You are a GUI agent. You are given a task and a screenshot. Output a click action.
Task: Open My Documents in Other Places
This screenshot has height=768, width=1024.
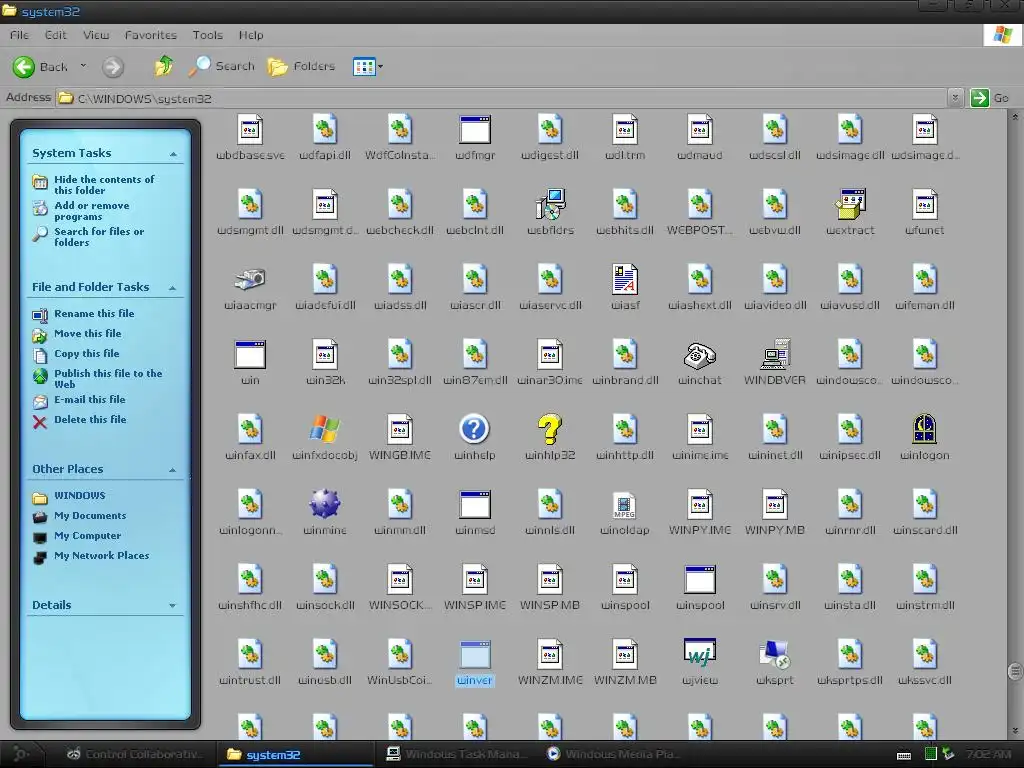pos(90,515)
